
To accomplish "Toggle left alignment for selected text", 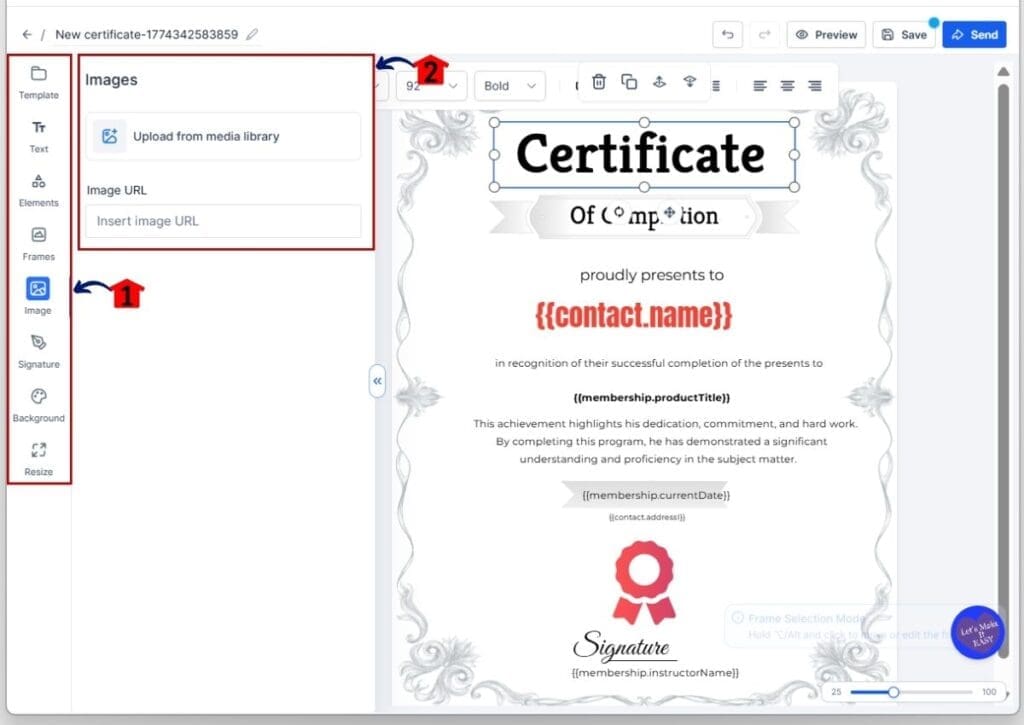I will pos(759,86).
